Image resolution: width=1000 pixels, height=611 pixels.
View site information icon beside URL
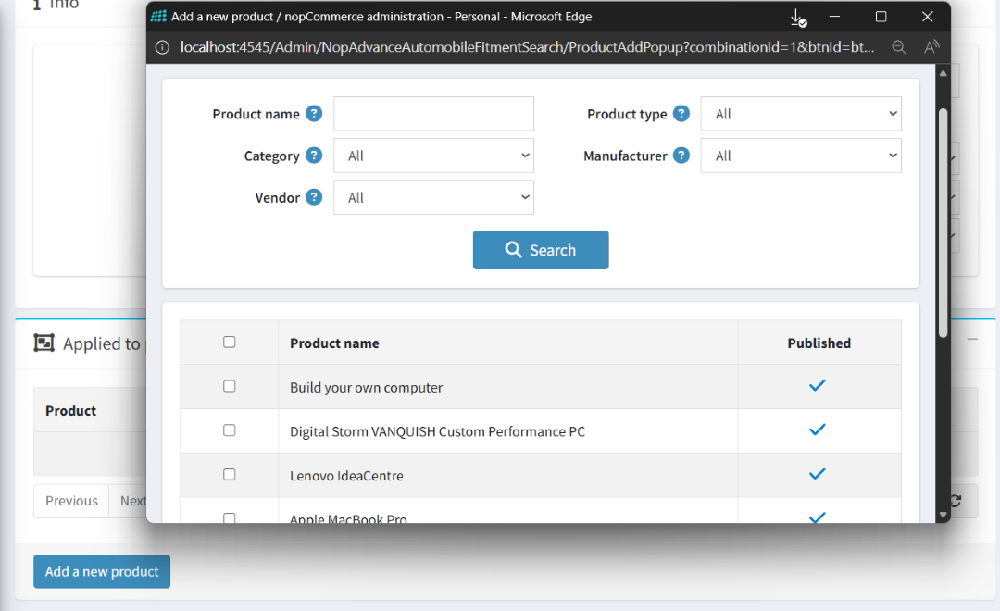pyautogui.click(x=163, y=47)
